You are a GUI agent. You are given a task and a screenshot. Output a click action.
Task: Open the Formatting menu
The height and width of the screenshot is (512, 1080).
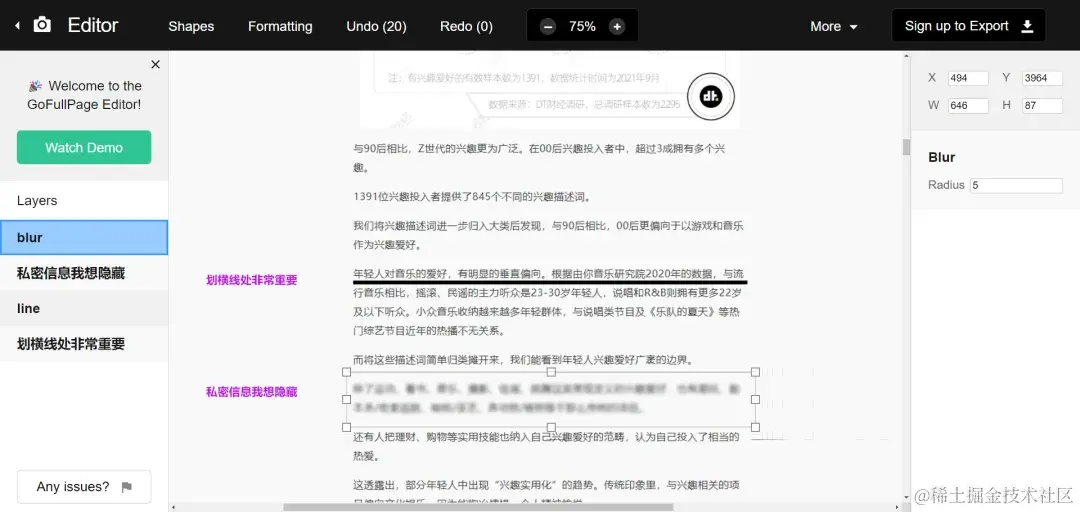280,27
